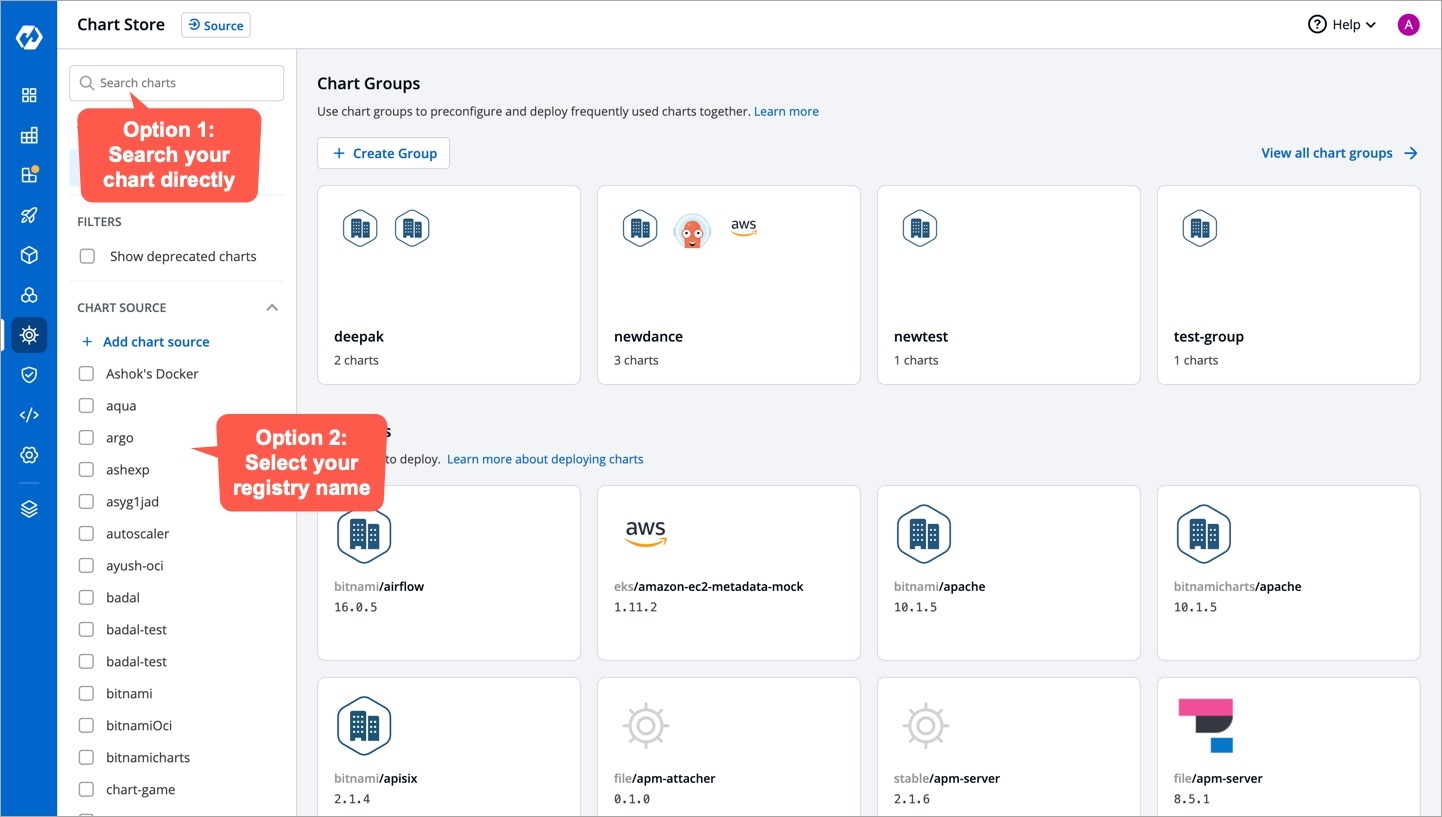Image resolution: width=1442 pixels, height=817 pixels.
Task: Click the stacked layers icon in sidebar
Action: coord(29,509)
